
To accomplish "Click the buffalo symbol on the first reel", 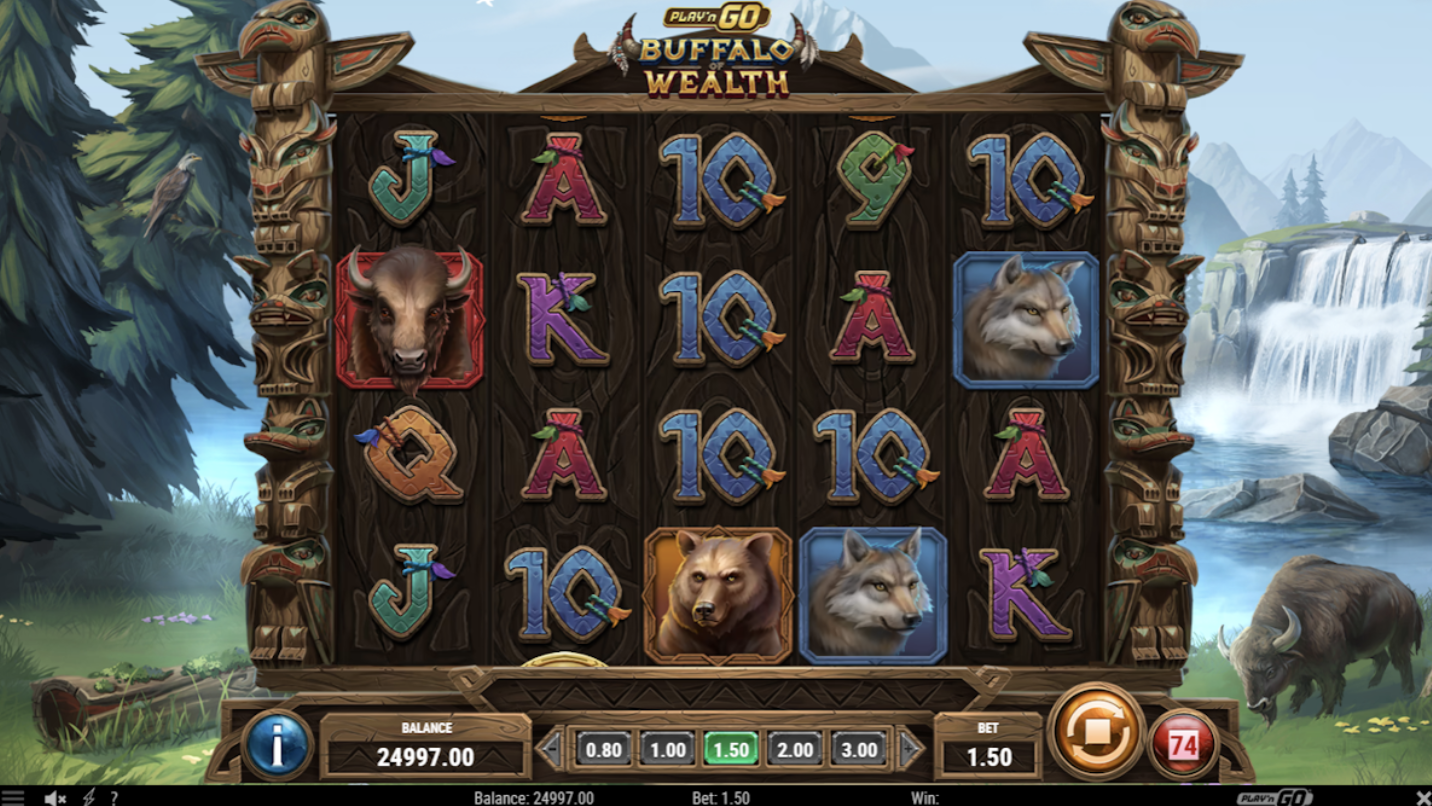I will (410, 319).
